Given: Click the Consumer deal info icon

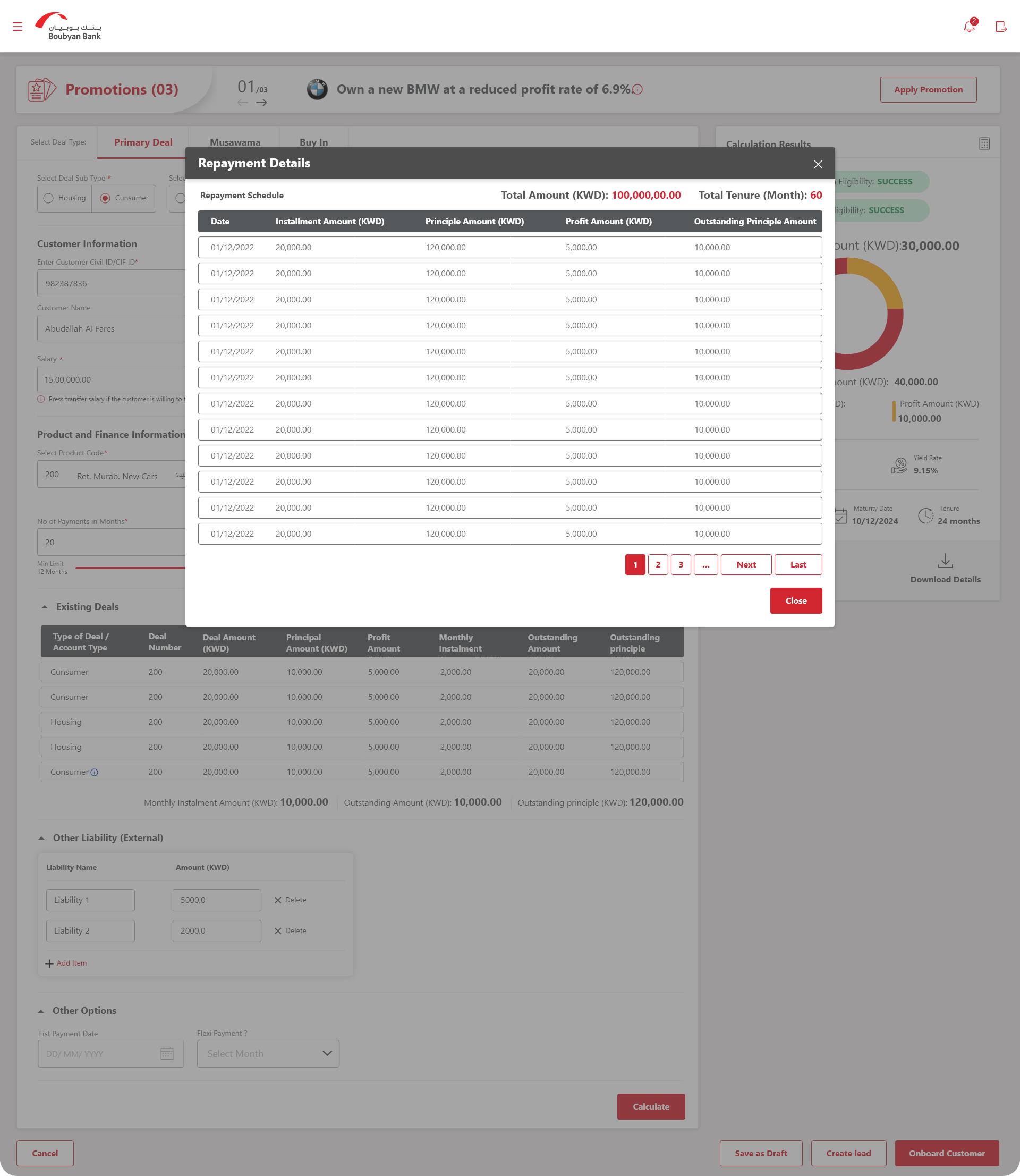Looking at the screenshot, I should (x=95, y=773).
